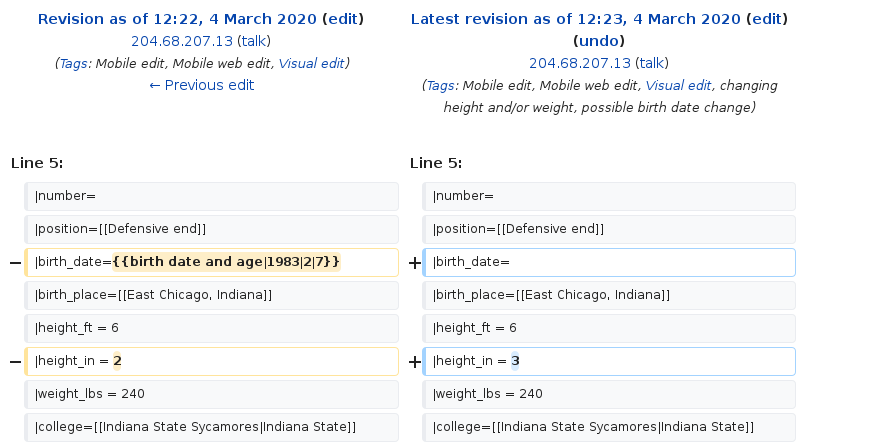
Task: Go to Previous edit
Action: pyautogui.click(x=201, y=85)
